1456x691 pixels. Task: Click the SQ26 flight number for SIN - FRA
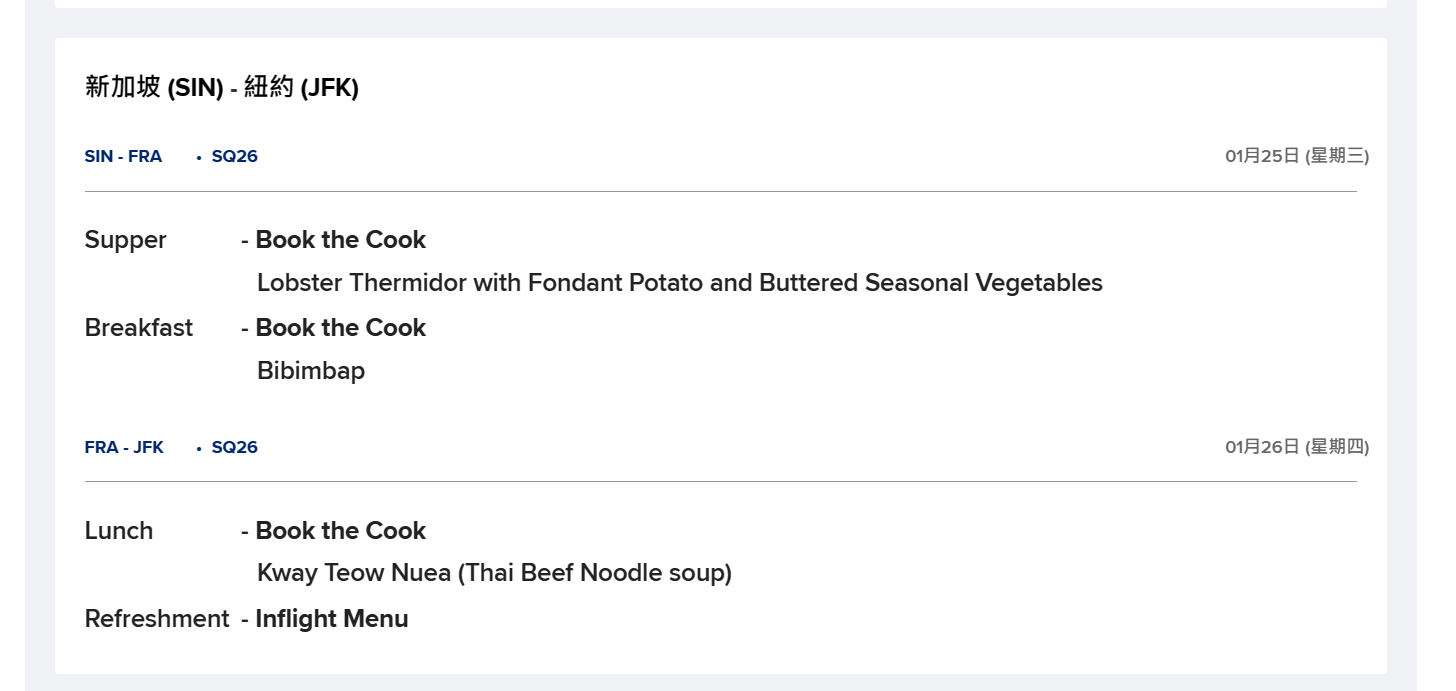[234, 156]
